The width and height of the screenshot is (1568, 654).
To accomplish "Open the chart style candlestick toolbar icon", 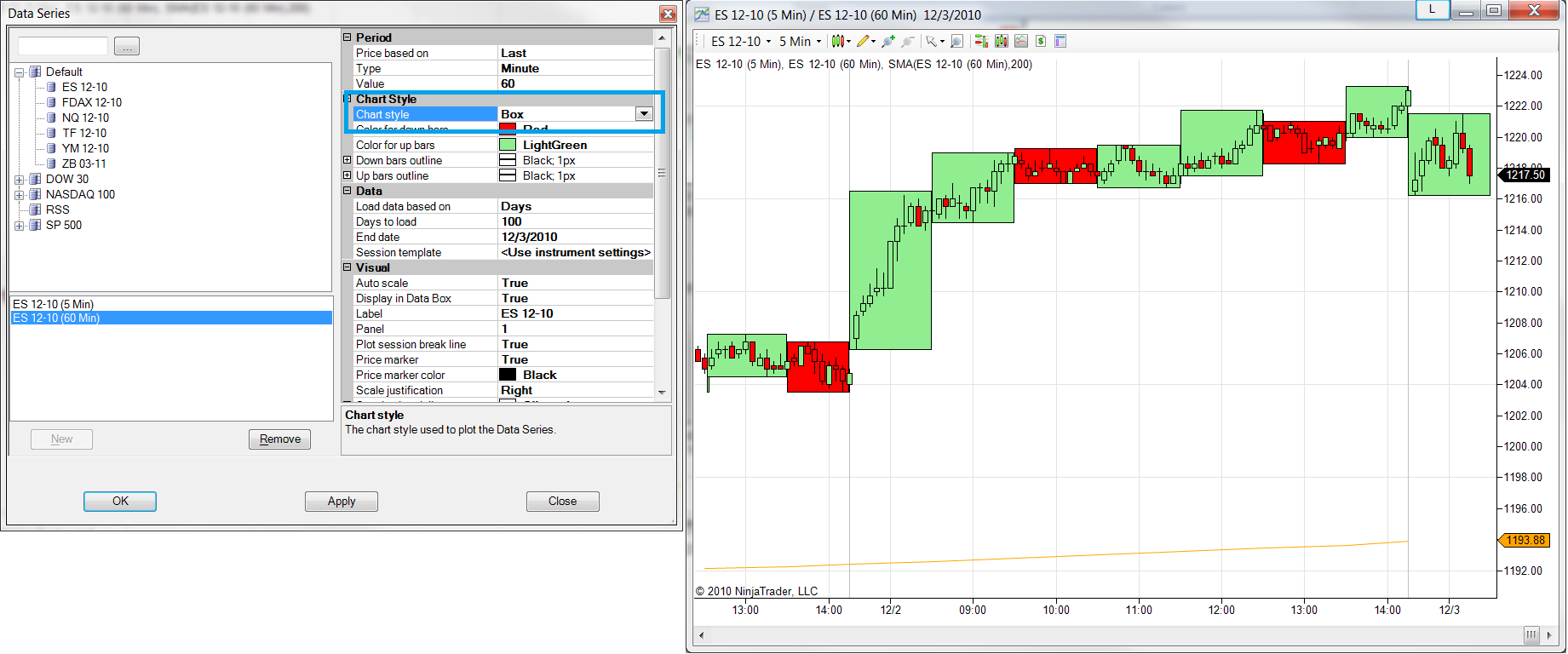I will [839, 41].
